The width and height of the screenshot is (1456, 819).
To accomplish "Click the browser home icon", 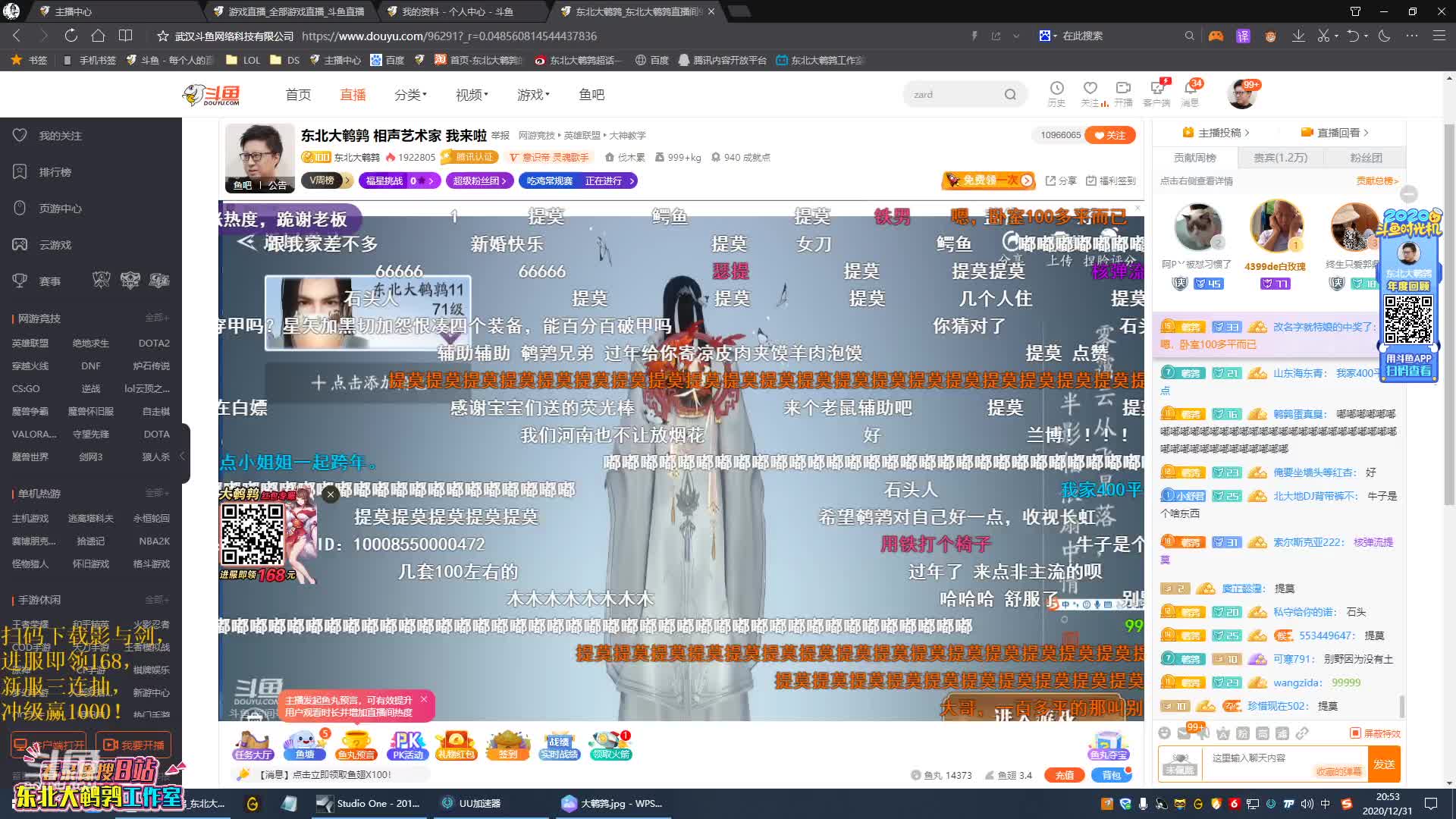I will 98,36.
